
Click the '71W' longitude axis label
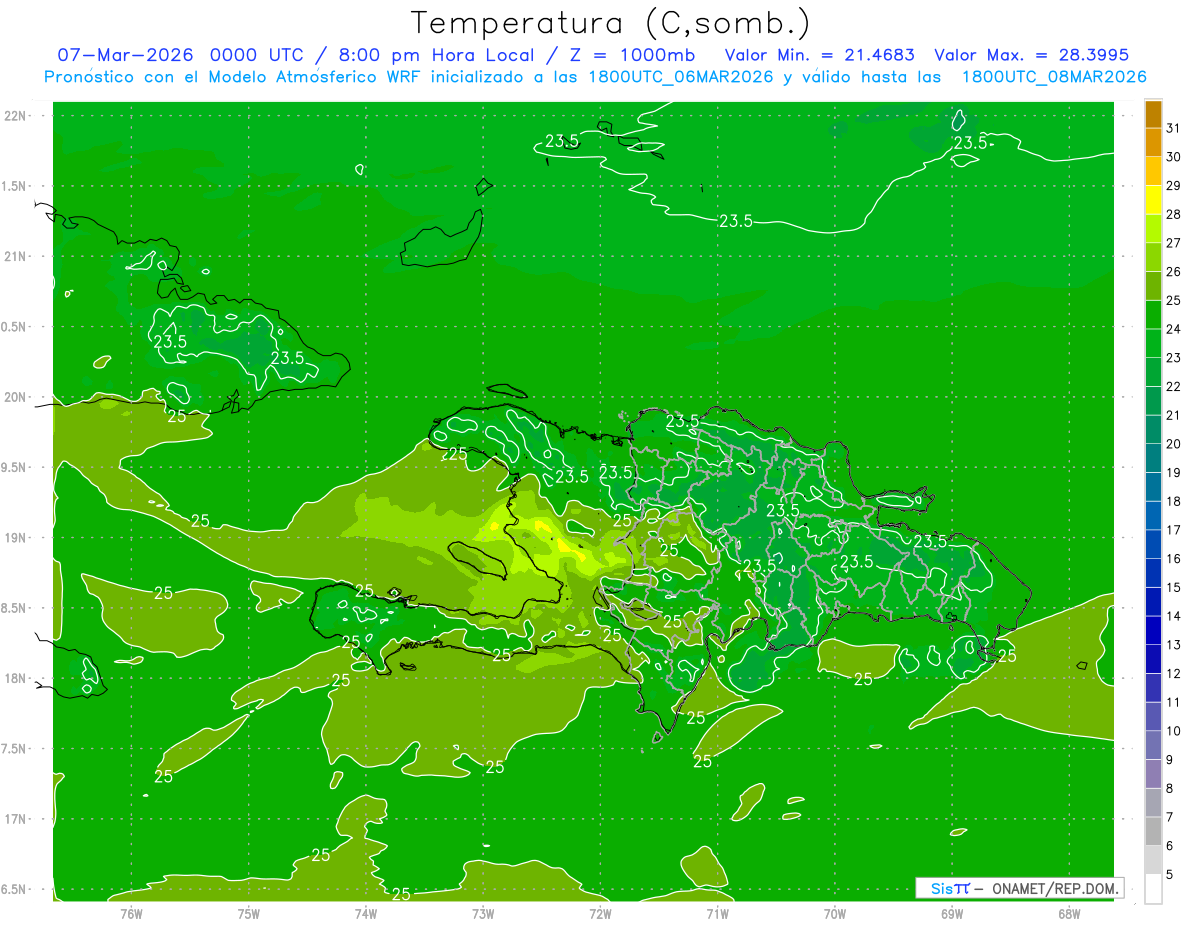(x=717, y=913)
